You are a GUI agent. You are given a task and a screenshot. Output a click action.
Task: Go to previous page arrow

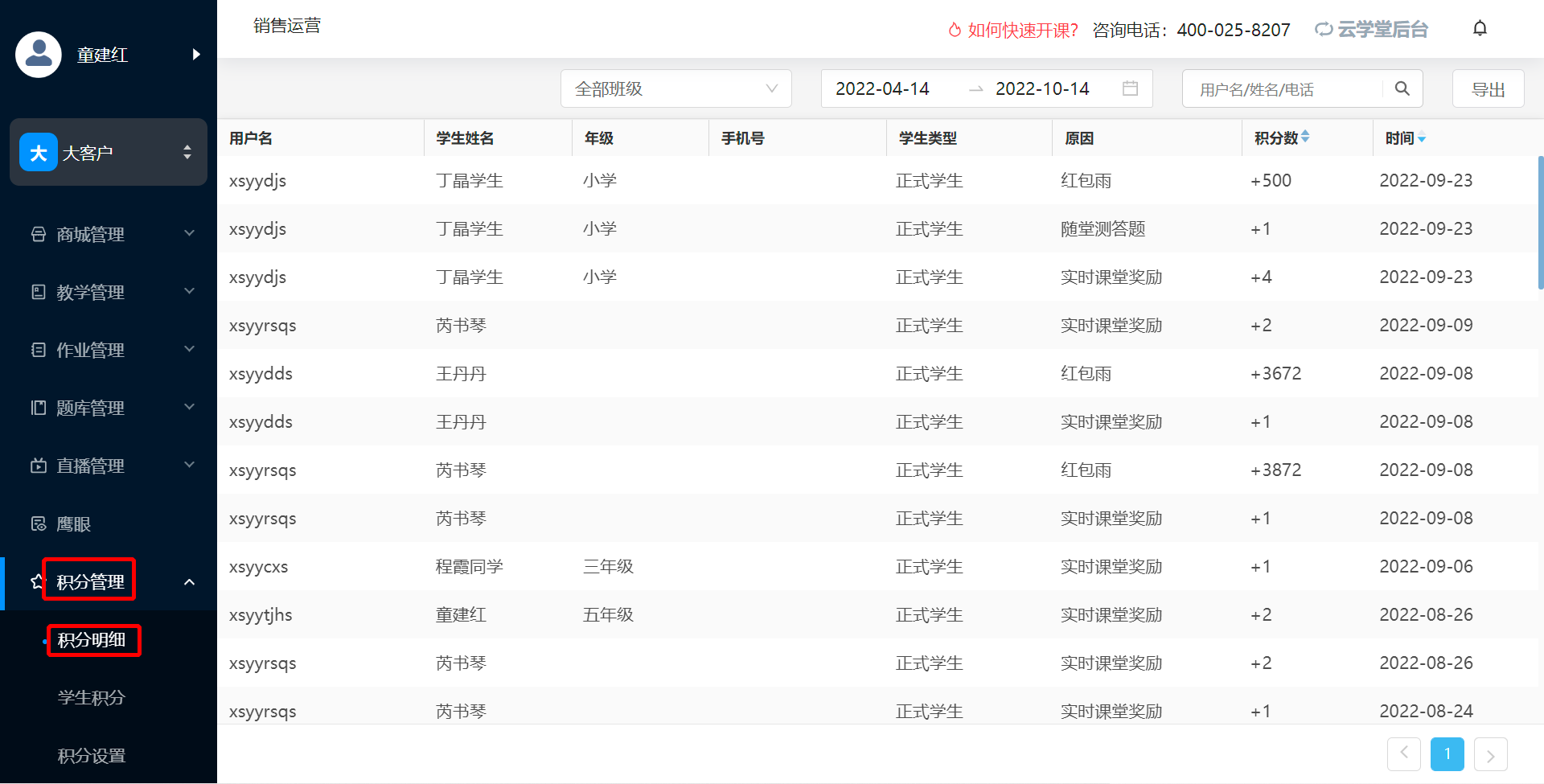[1404, 753]
